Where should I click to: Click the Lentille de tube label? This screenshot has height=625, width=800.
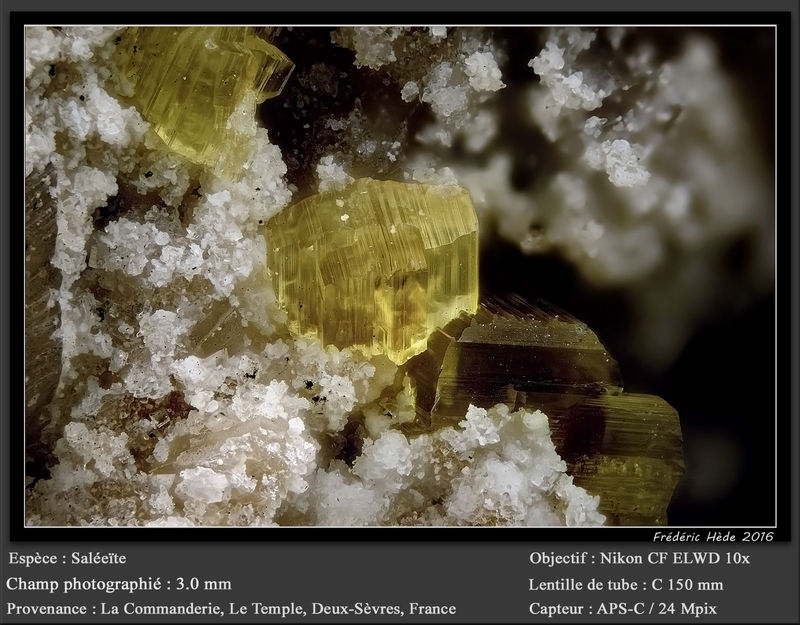[583, 585]
